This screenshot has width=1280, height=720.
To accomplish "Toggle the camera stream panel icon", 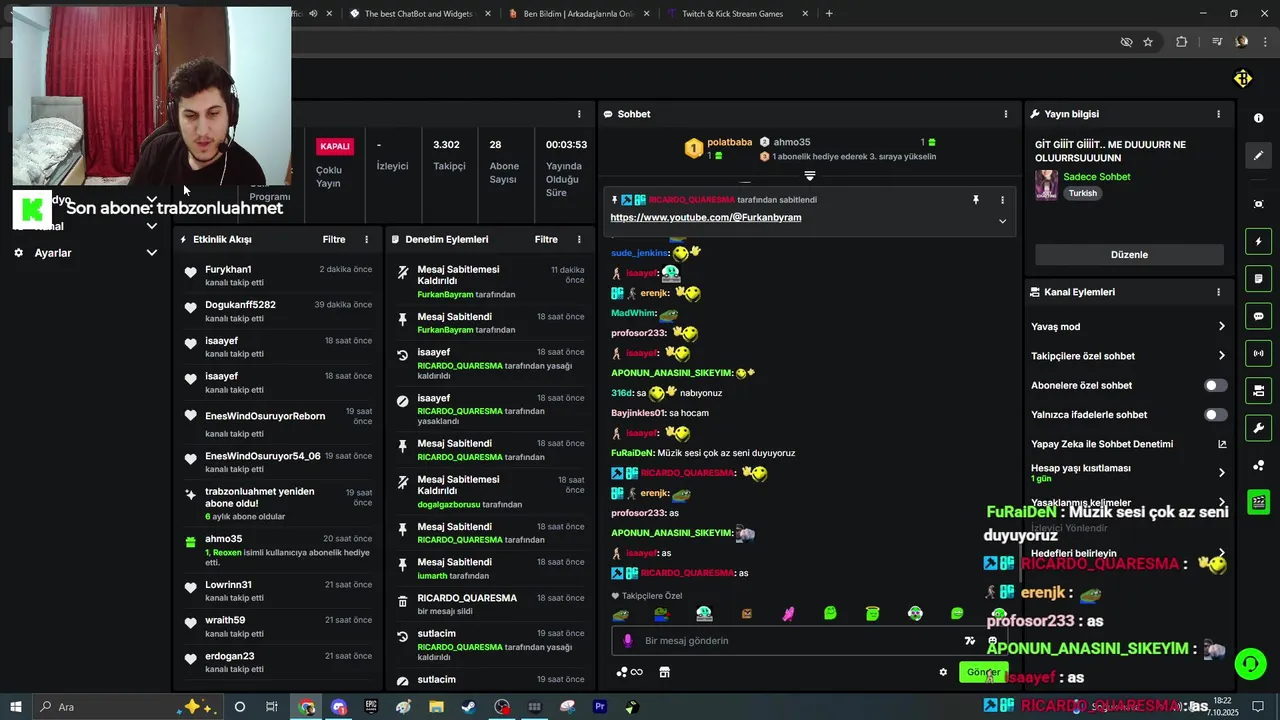I will [x=1258, y=390].
